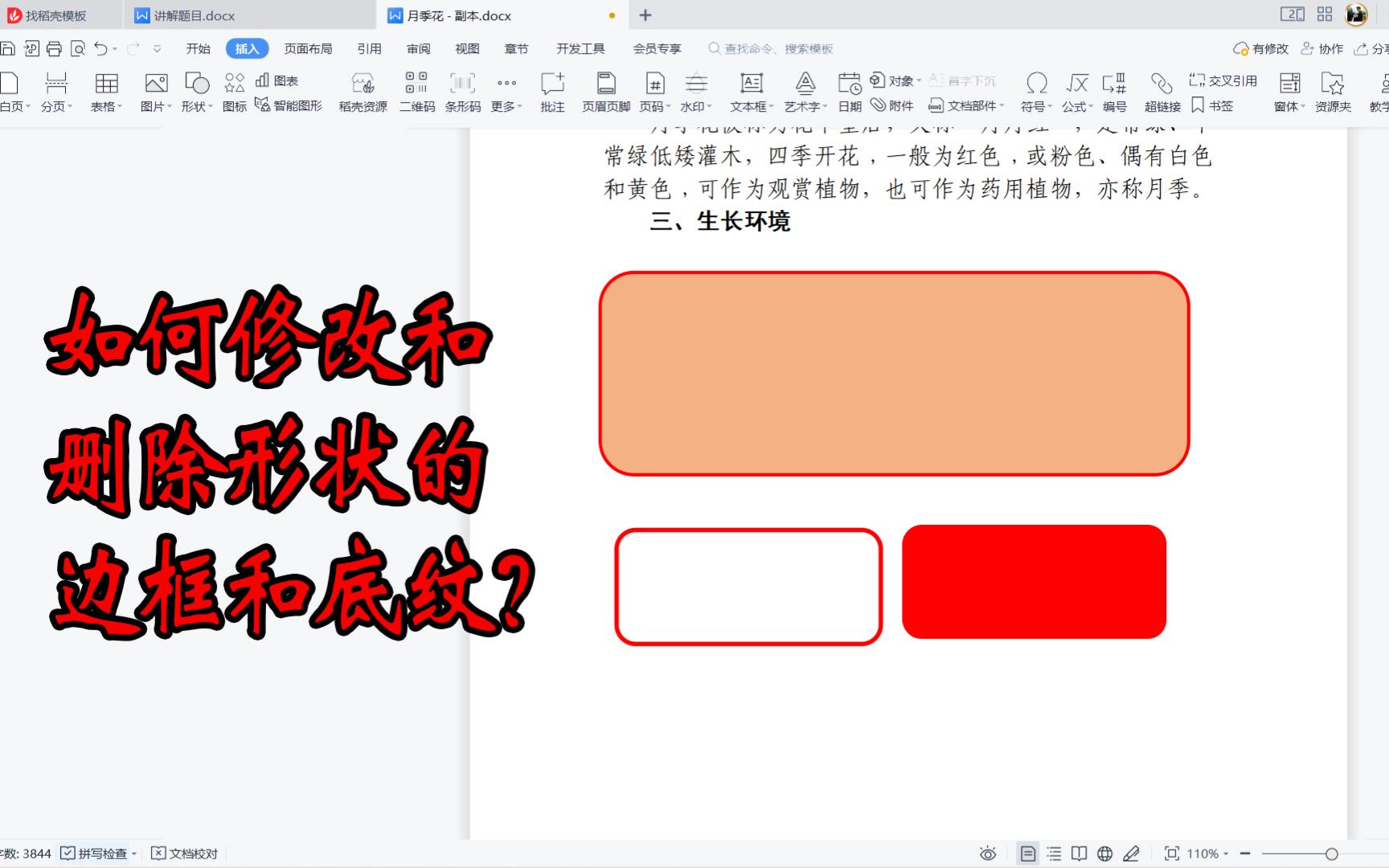Open a new tab with the plus button
1389x868 pixels.
[645, 15]
